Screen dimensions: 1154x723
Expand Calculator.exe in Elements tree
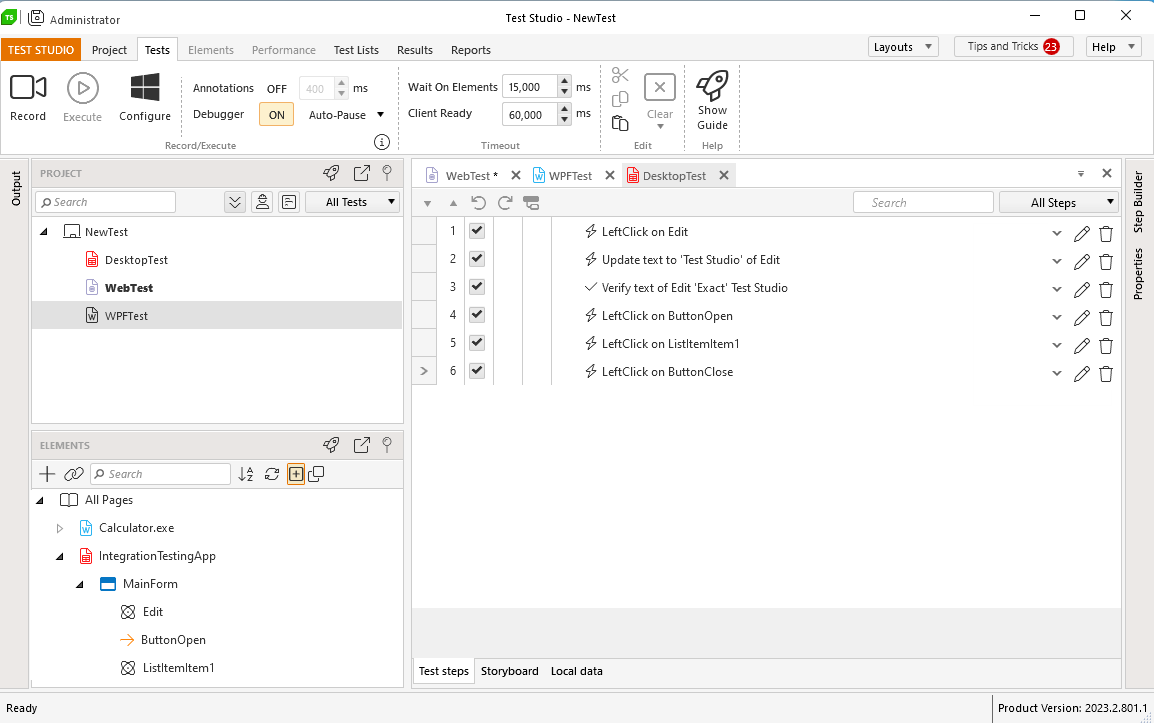pyautogui.click(x=60, y=528)
